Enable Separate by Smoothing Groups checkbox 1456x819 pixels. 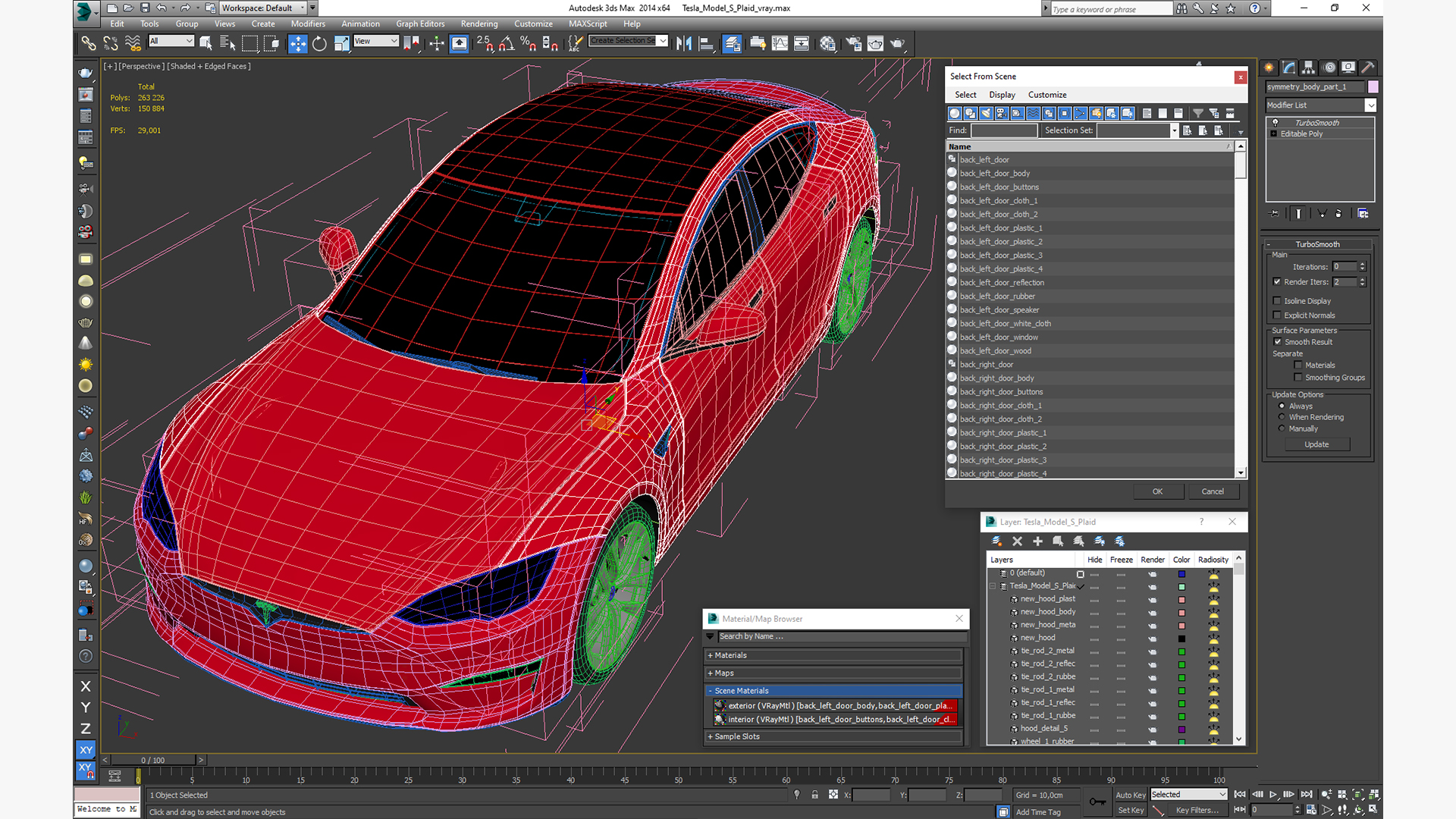pos(1298,378)
